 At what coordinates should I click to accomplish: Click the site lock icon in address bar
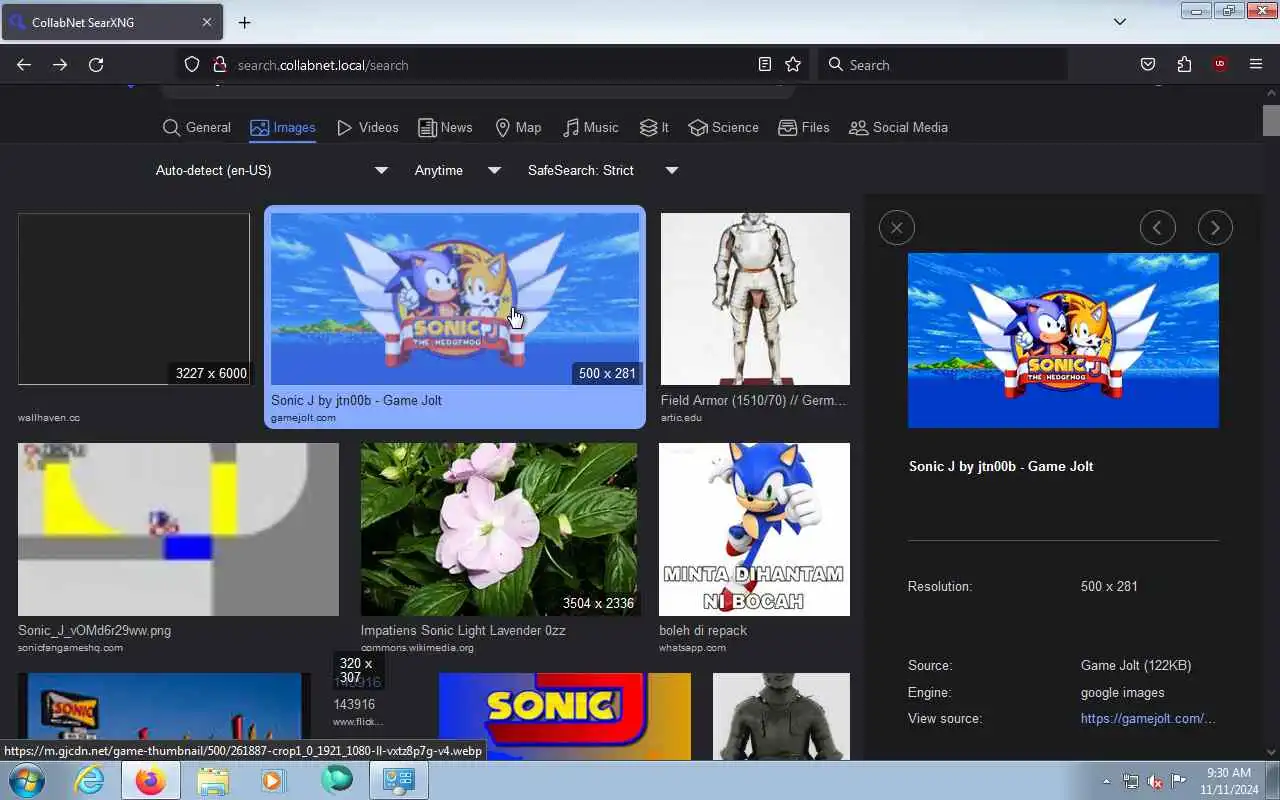click(220, 65)
